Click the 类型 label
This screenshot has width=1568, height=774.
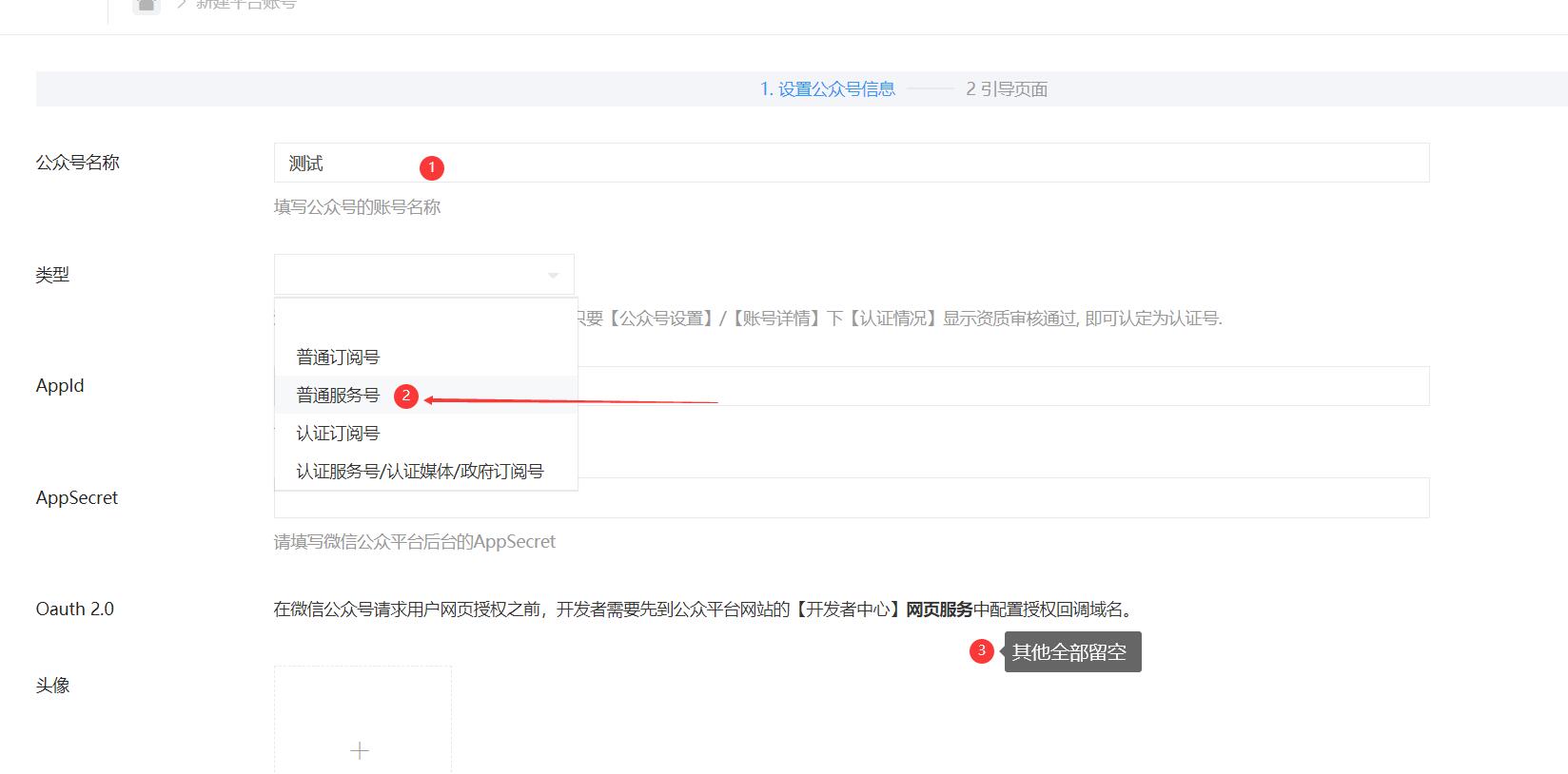[x=53, y=274]
